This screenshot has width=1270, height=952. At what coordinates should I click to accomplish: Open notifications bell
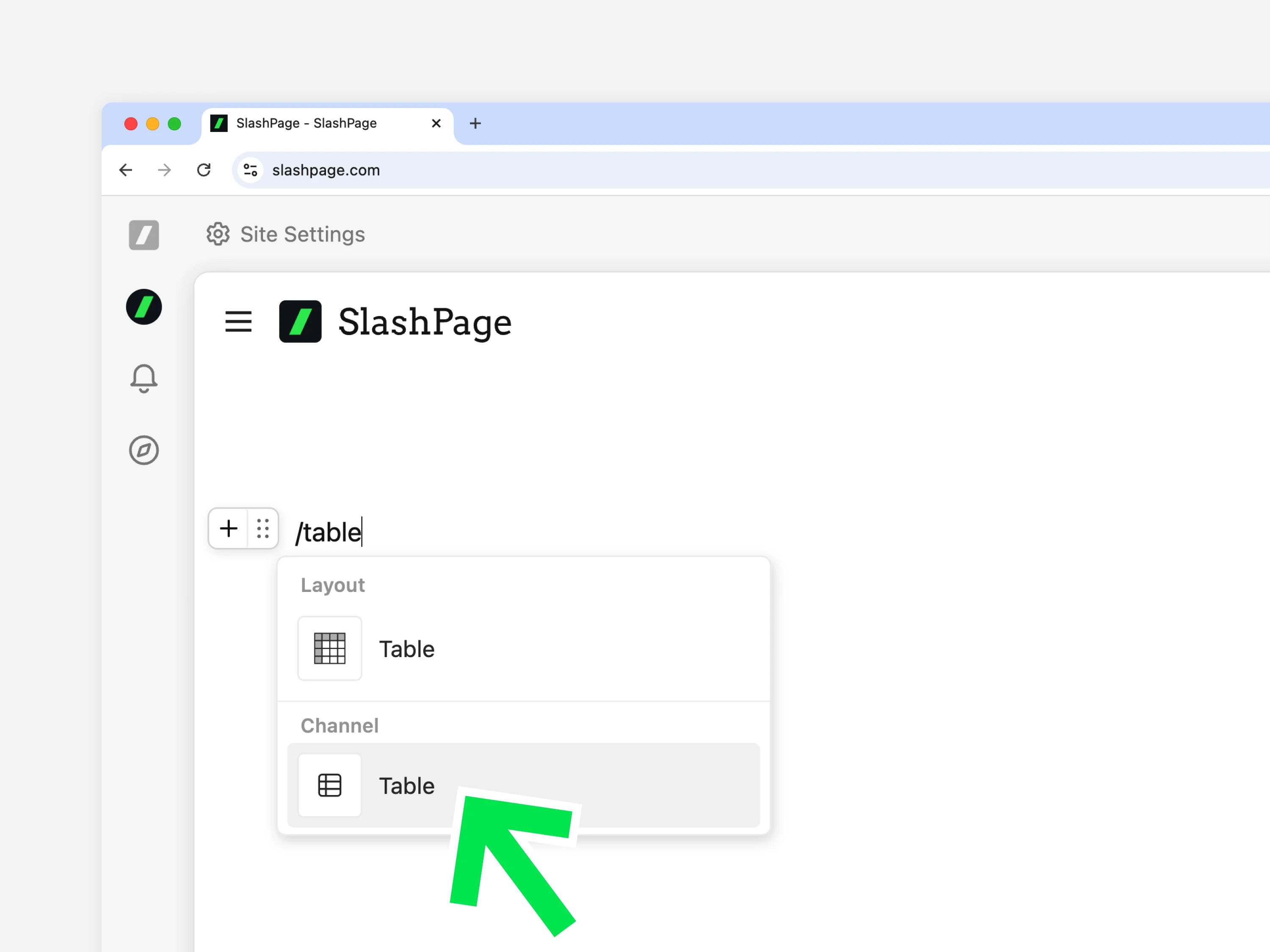pos(144,379)
